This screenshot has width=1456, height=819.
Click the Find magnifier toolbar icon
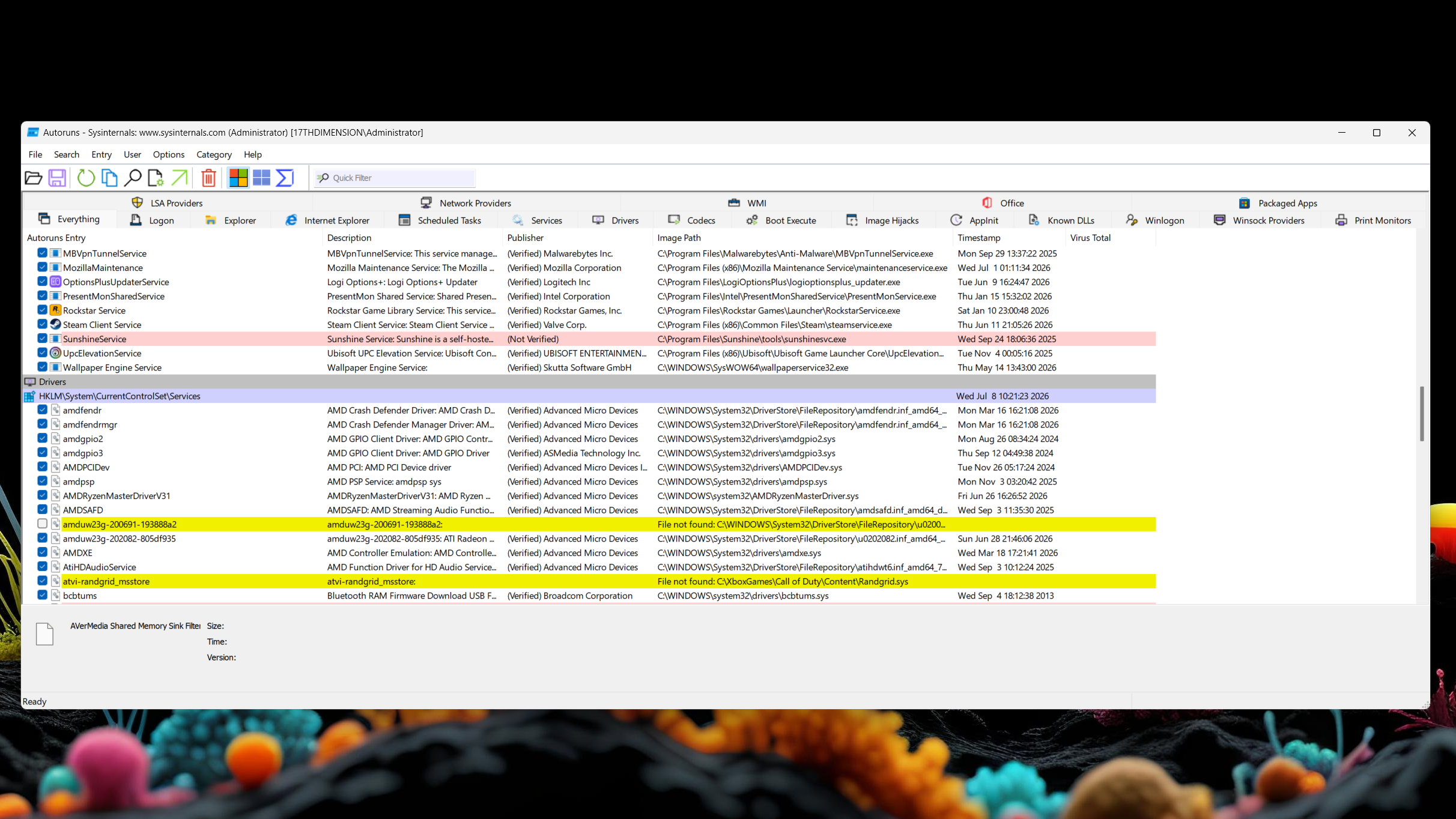tap(132, 178)
